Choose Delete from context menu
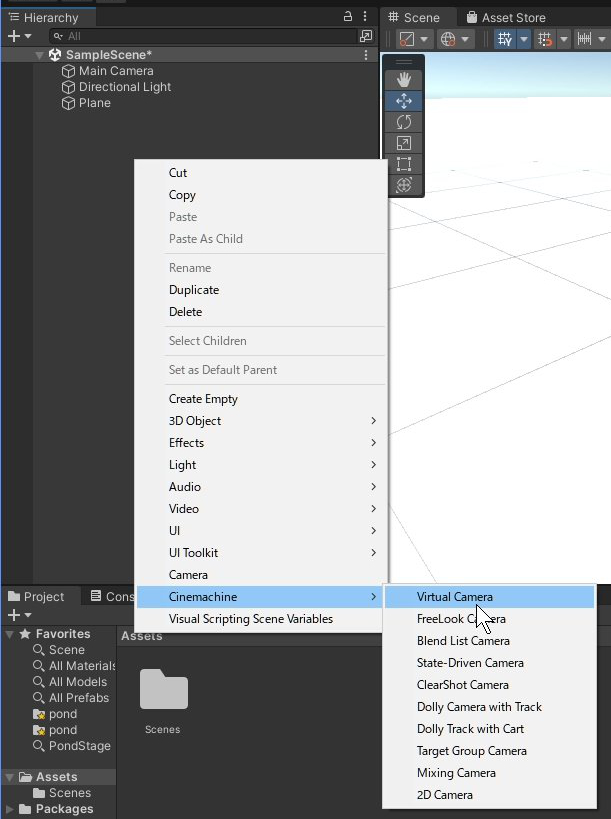This screenshot has height=819, width=611. (261, 312)
